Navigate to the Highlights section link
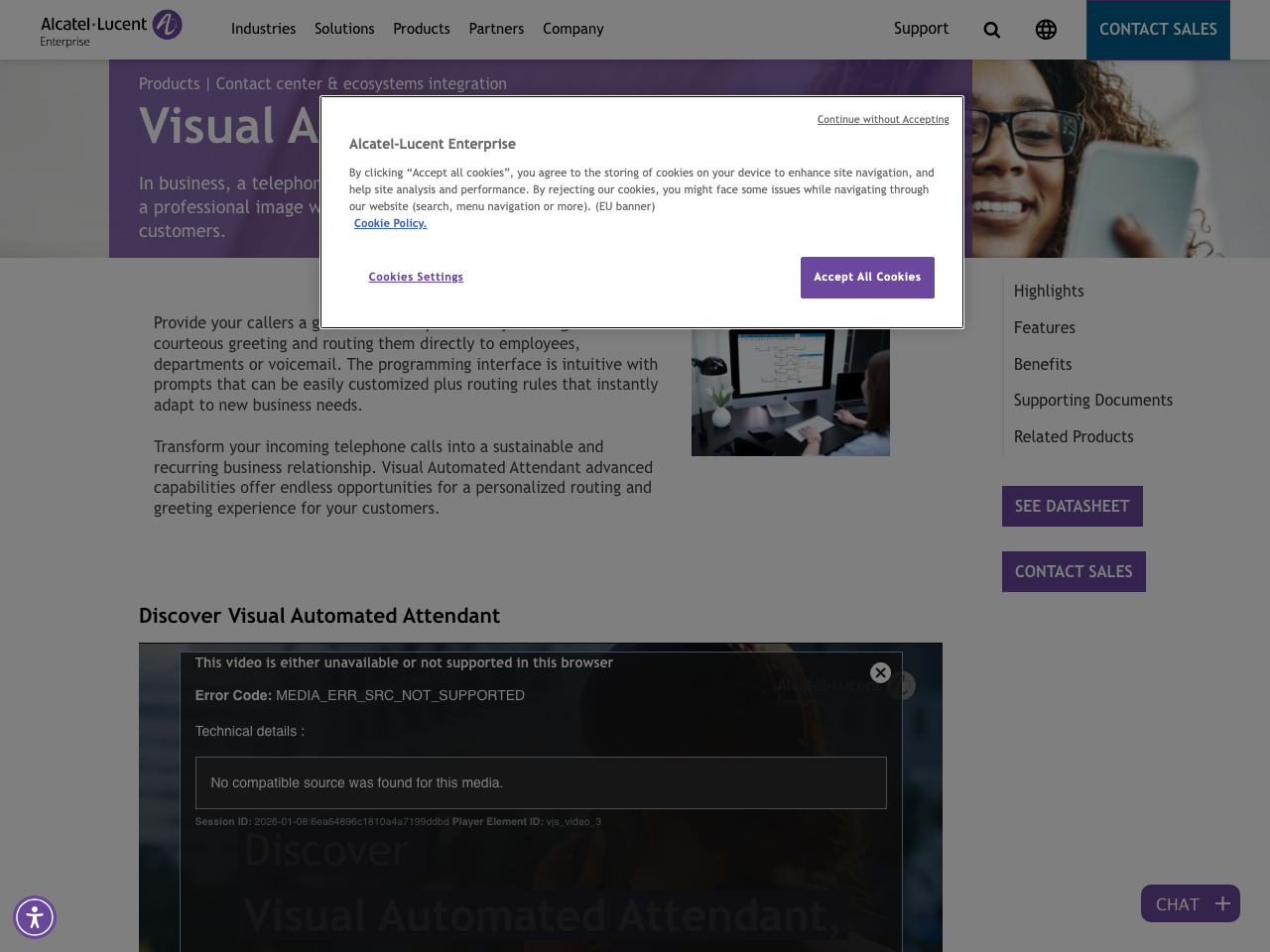The width and height of the screenshot is (1270, 952). [x=1049, y=290]
